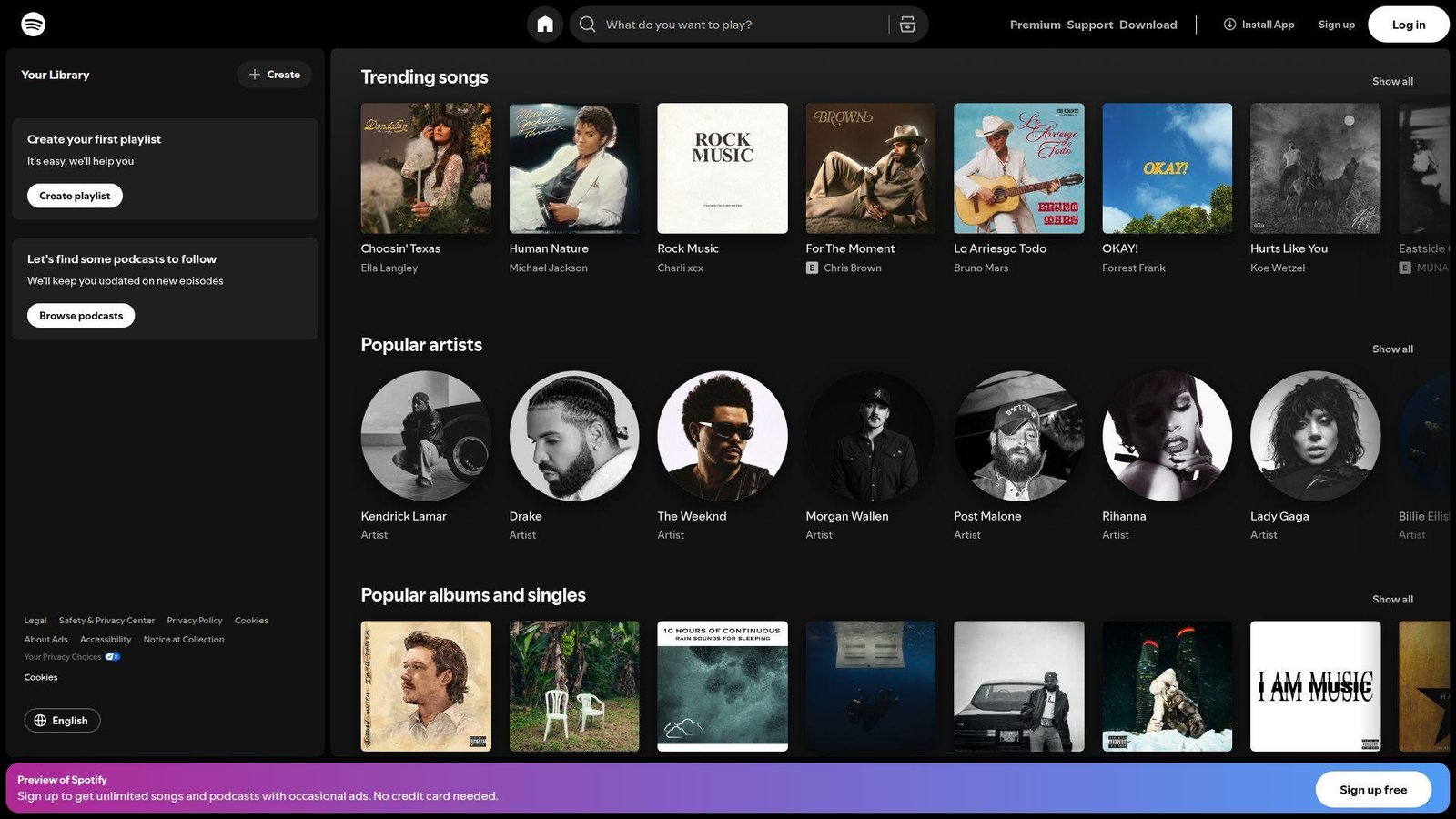The image size is (1456, 819).
Task: Open The Weeknd artist photo
Action: pos(723,436)
